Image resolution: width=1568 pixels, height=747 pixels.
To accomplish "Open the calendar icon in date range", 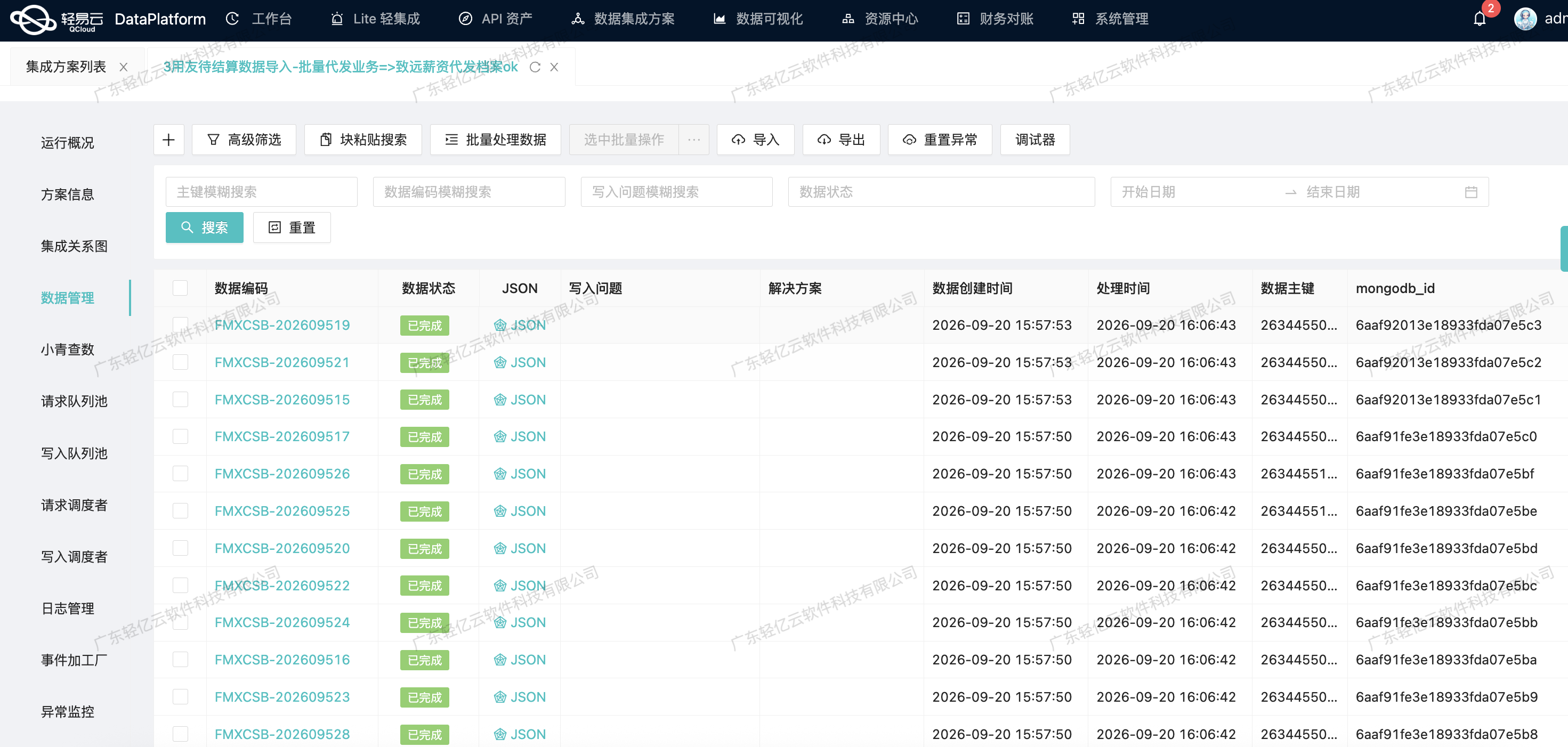I will coord(1470,192).
